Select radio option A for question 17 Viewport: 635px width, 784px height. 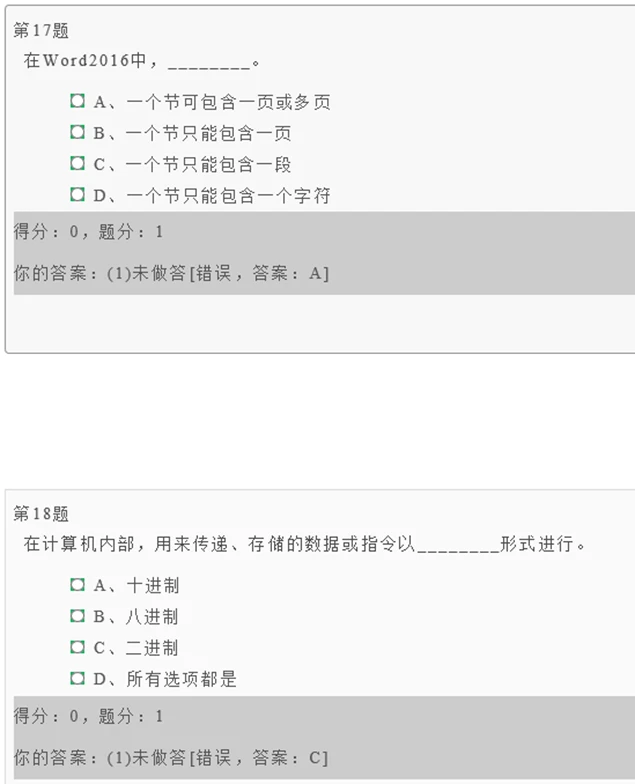(77, 101)
